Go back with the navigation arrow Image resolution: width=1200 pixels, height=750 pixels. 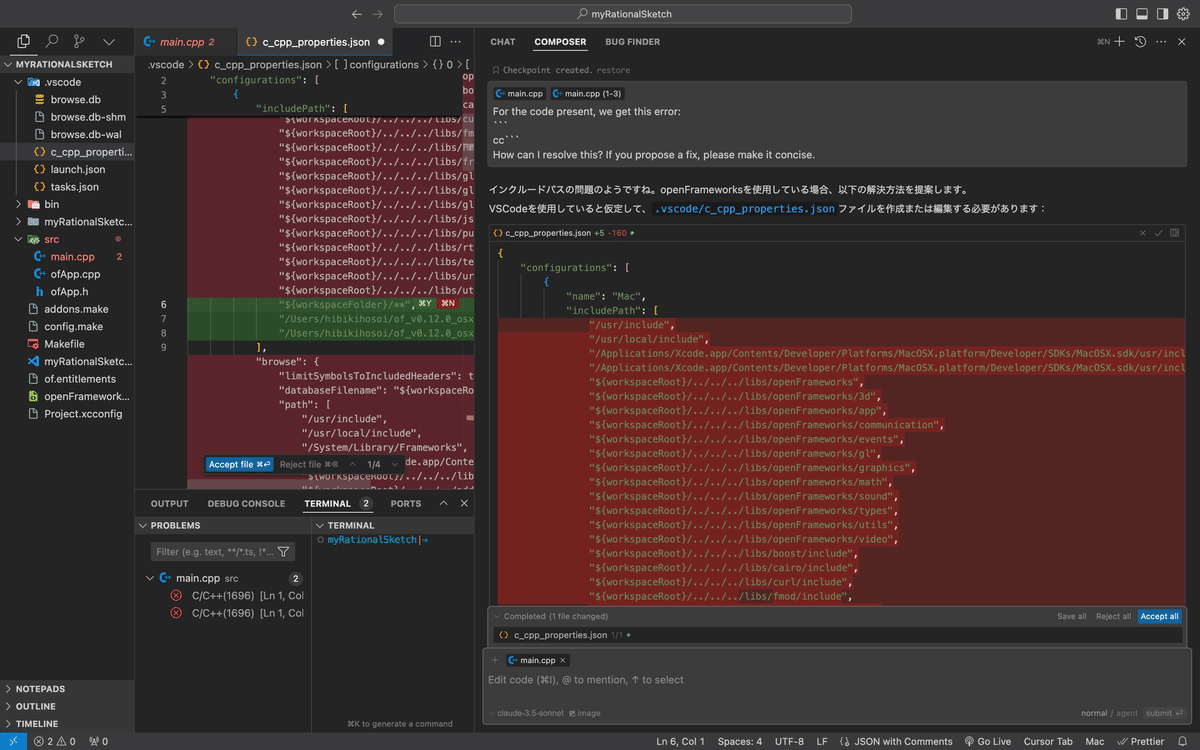(x=357, y=14)
